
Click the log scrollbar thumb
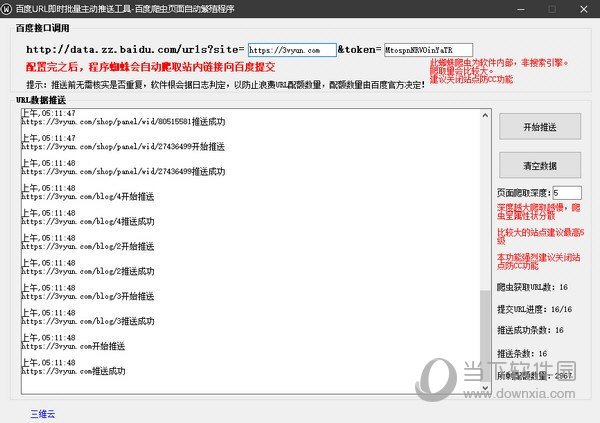pyautogui.click(x=485, y=336)
